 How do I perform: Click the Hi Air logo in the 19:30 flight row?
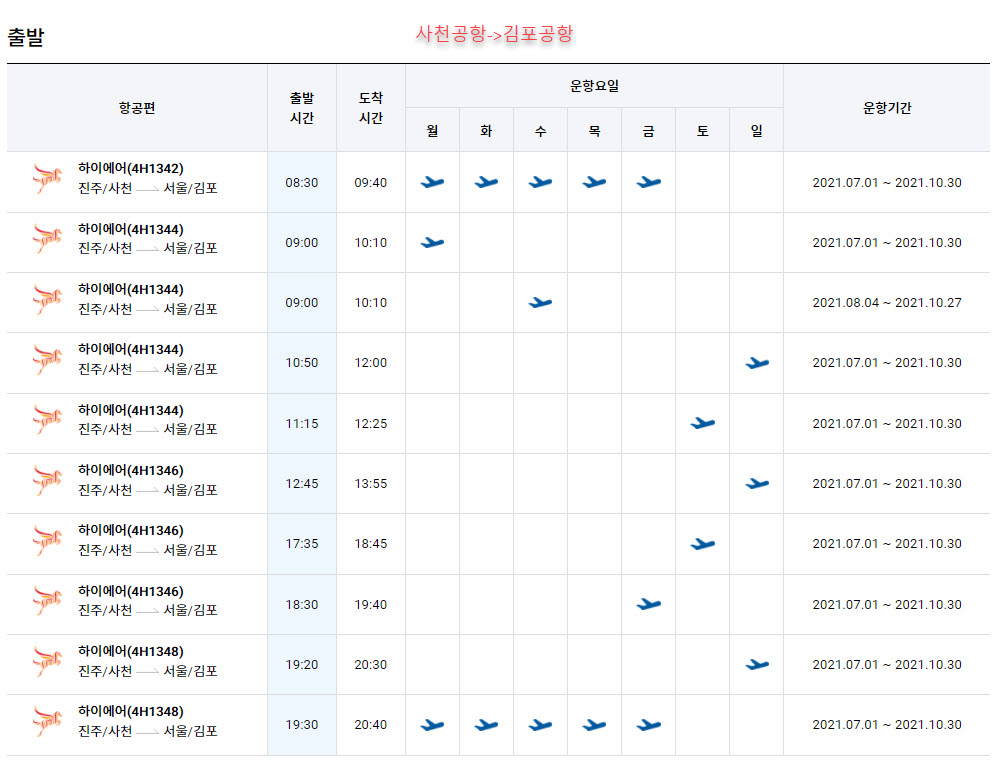[x=47, y=721]
